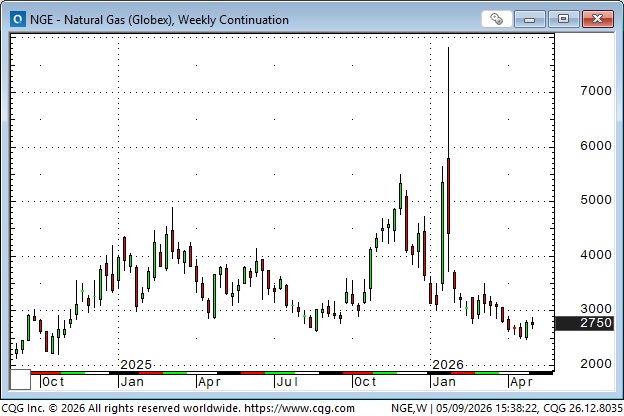Minimize the NGE chart window
The width and height of the screenshot is (624, 416).
[529, 19]
